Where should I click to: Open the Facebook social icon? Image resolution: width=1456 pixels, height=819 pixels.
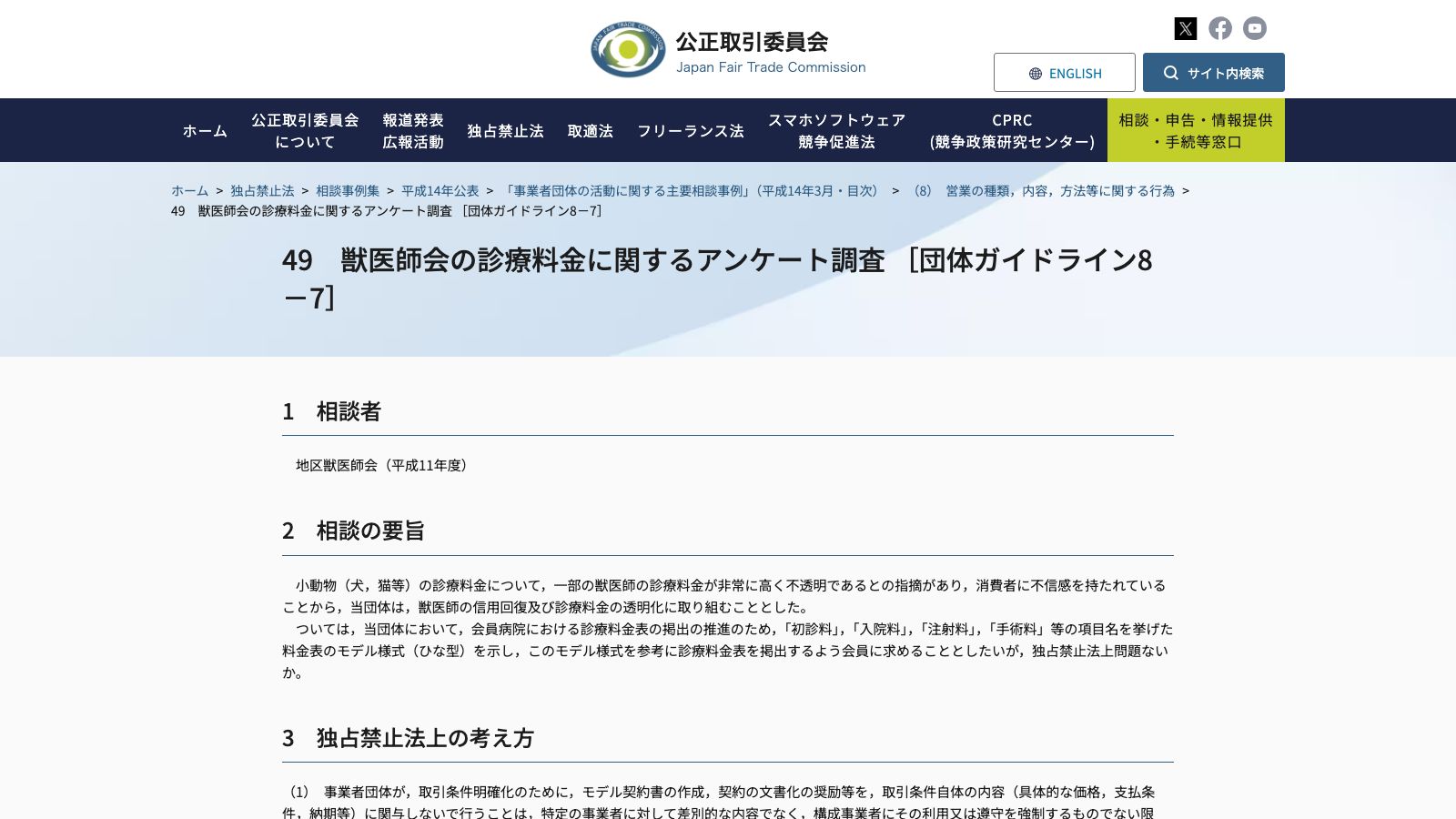1220,28
